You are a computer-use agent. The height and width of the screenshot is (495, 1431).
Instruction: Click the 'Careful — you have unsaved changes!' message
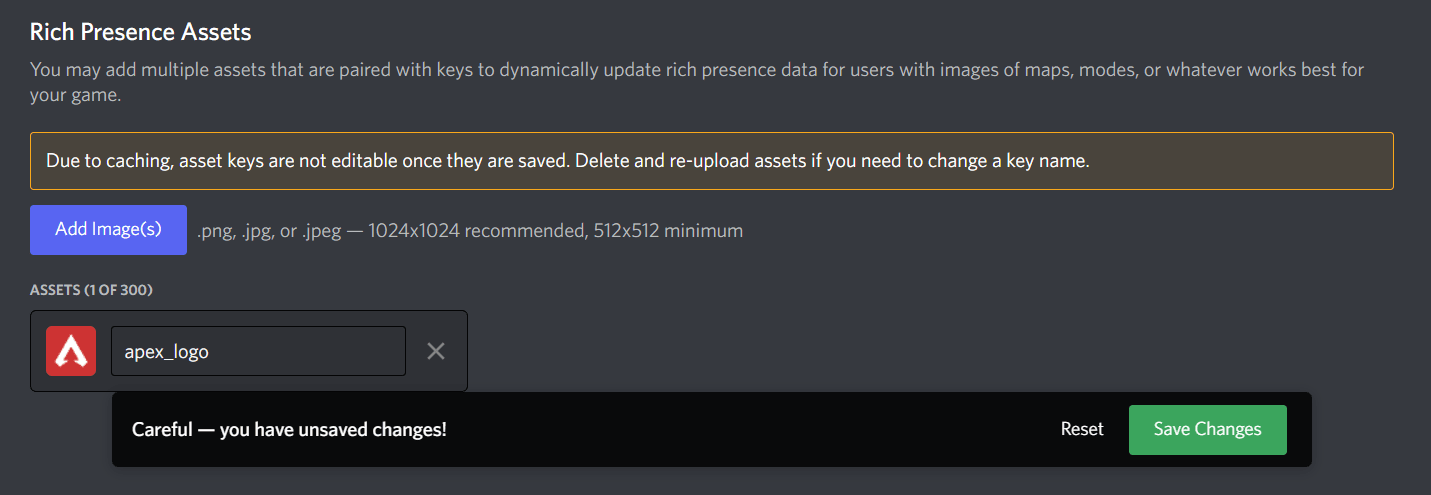289,430
